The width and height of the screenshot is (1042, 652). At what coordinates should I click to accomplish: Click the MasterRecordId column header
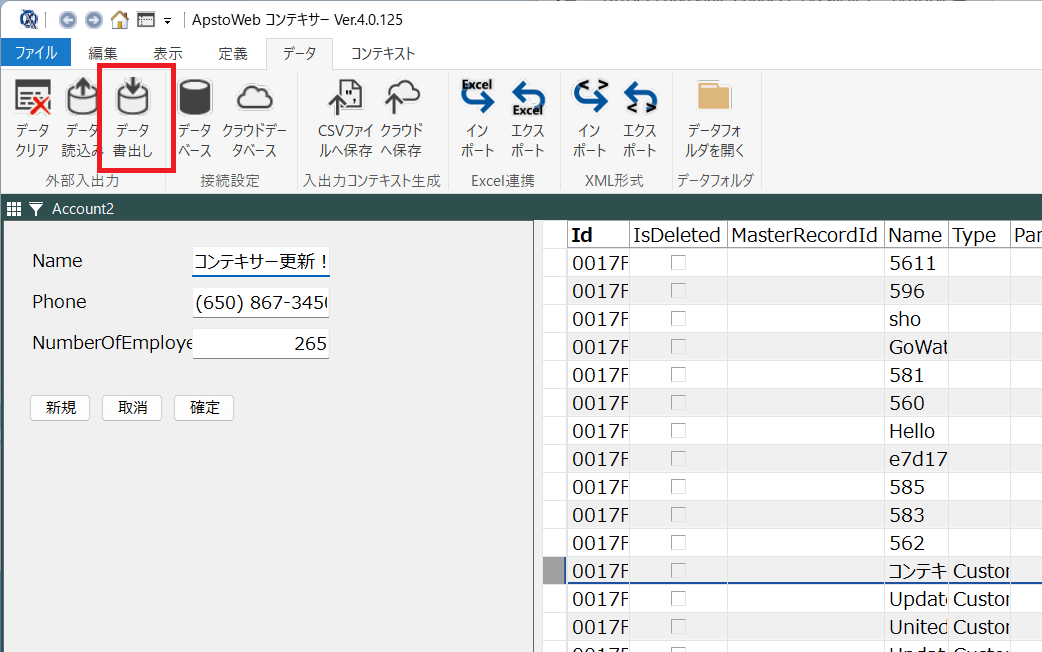805,235
